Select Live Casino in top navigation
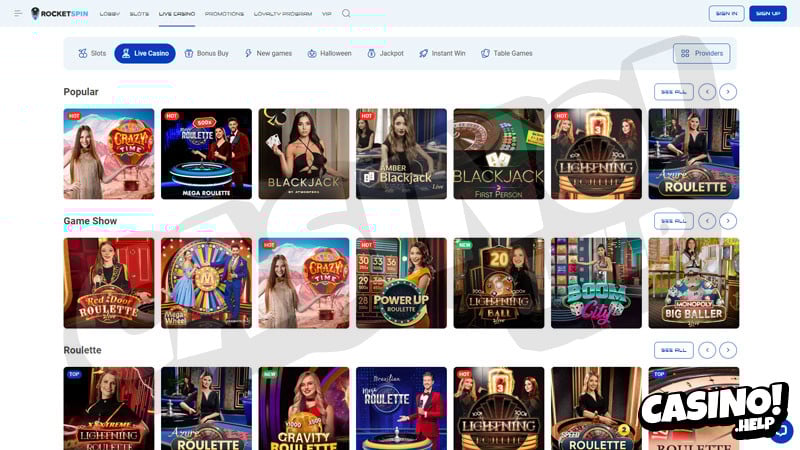800x450 pixels. (177, 14)
